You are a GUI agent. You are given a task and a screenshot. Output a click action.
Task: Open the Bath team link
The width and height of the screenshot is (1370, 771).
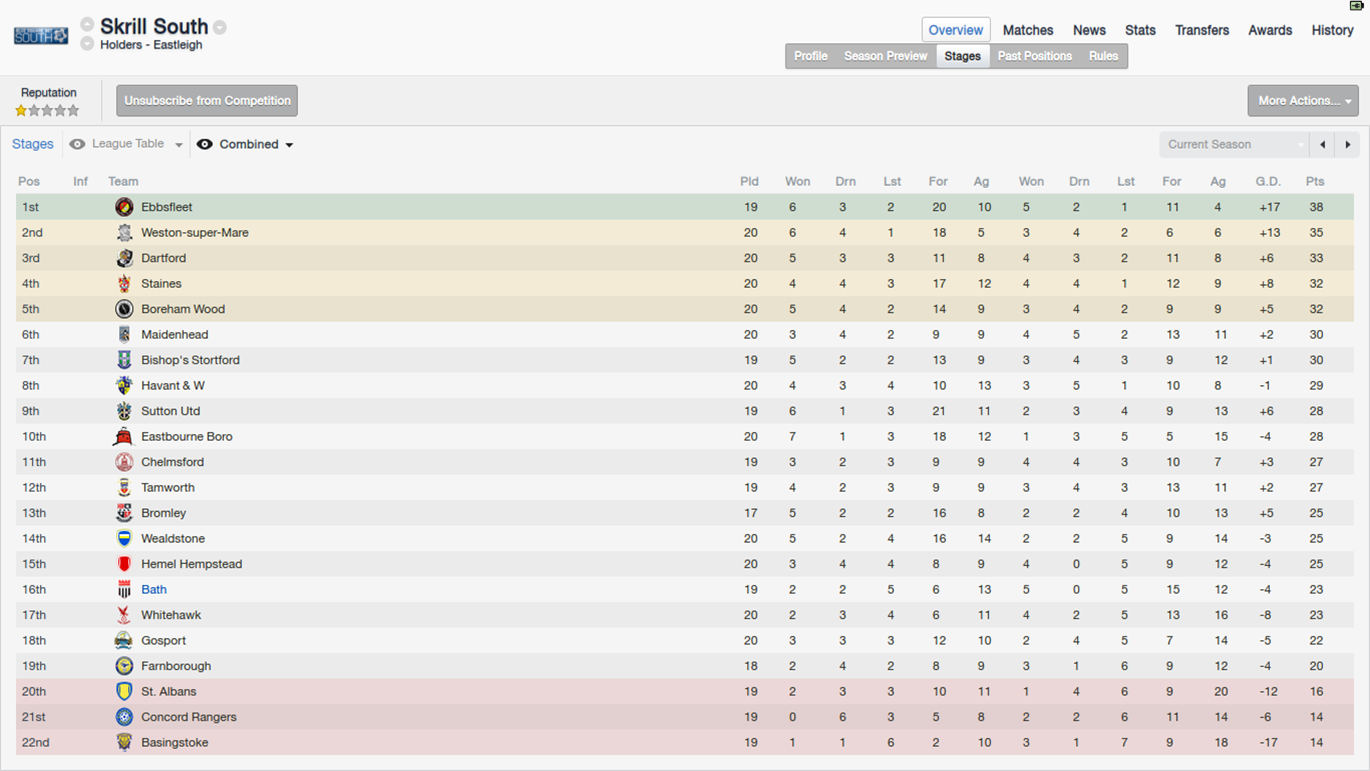tap(154, 590)
